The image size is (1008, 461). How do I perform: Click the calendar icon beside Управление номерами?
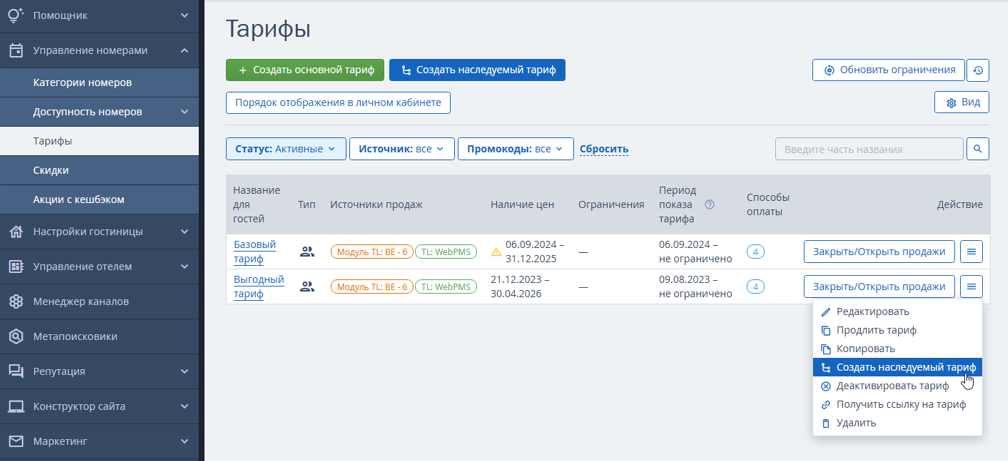(x=16, y=51)
